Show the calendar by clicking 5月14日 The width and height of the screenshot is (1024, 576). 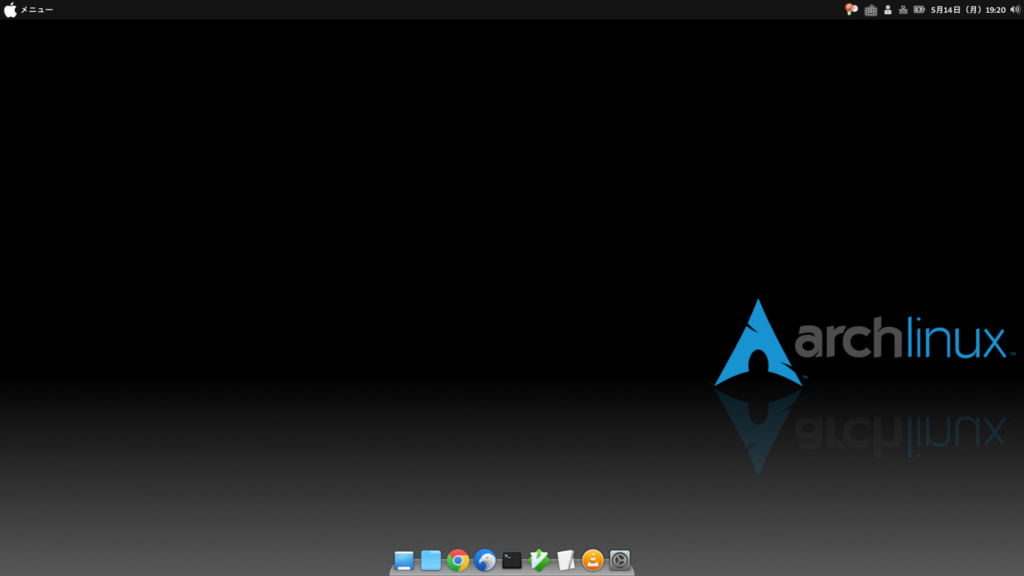pyautogui.click(x=944, y=9)
